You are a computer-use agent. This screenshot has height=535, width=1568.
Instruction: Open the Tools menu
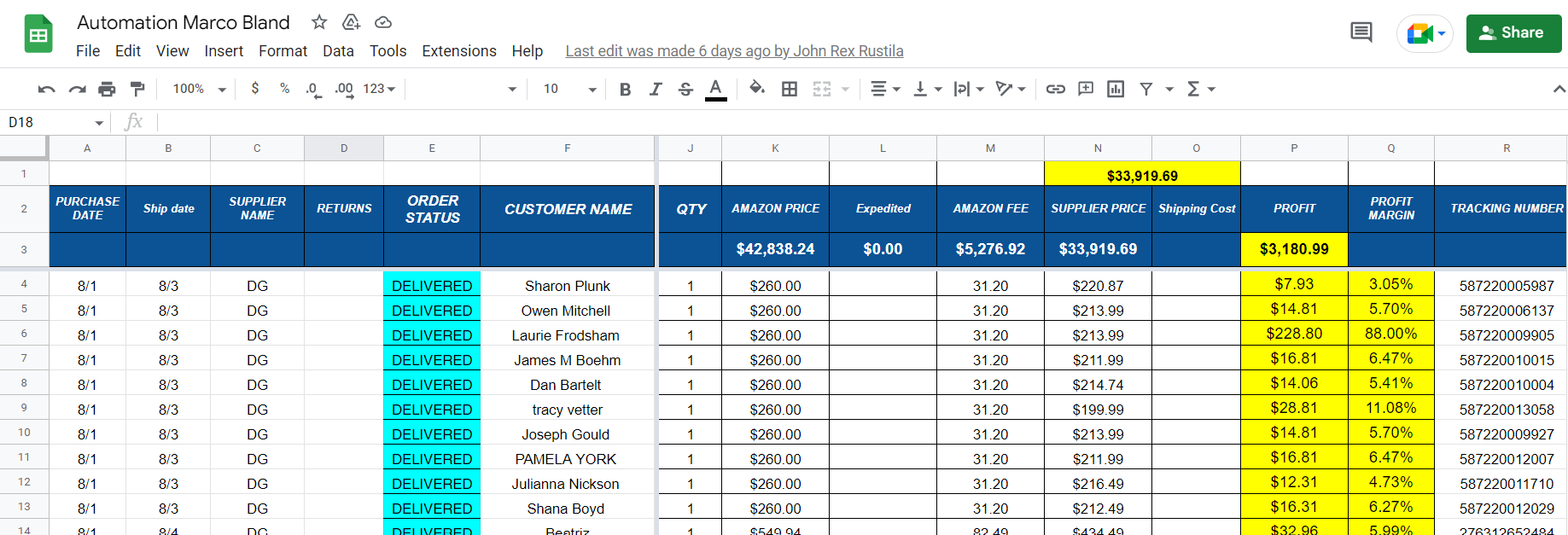point(388,51)
